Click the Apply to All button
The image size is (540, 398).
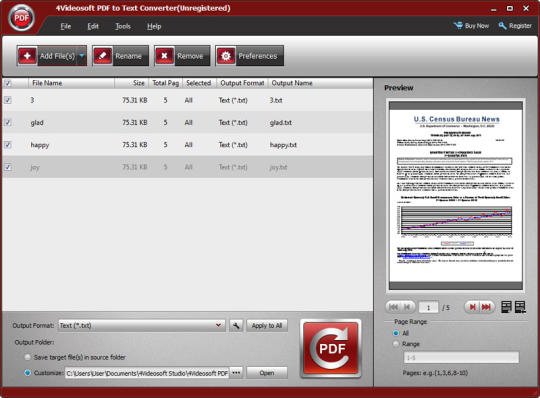tap(267, 325)
